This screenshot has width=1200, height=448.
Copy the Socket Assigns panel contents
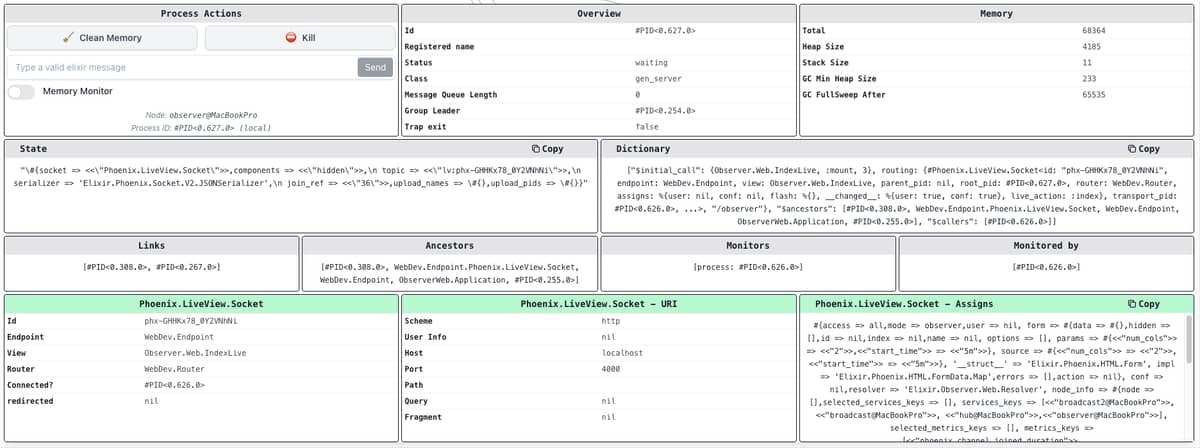coord(1143,304)
